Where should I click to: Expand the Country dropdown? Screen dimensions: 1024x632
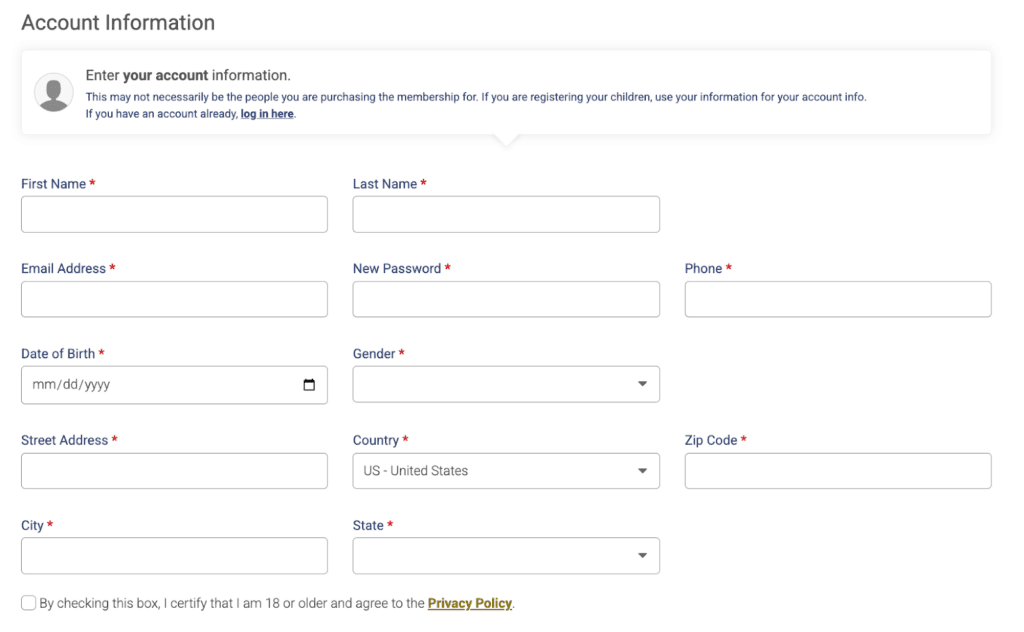[505, 471]
